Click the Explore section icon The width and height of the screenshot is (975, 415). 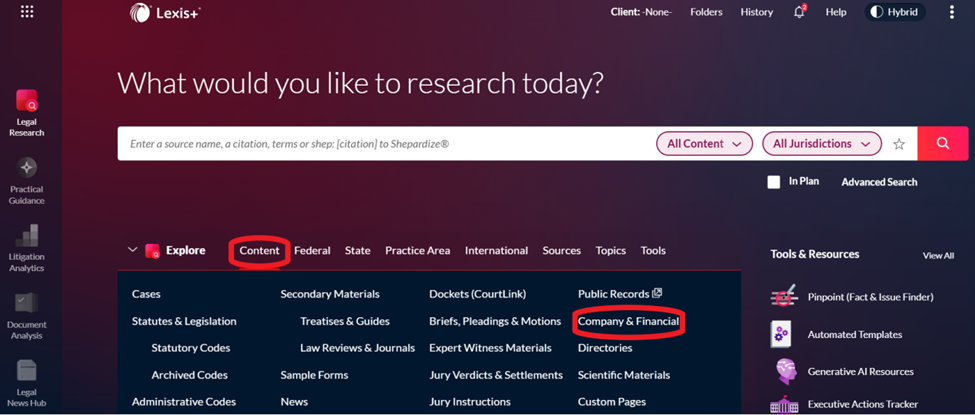(x=152, y=251)
